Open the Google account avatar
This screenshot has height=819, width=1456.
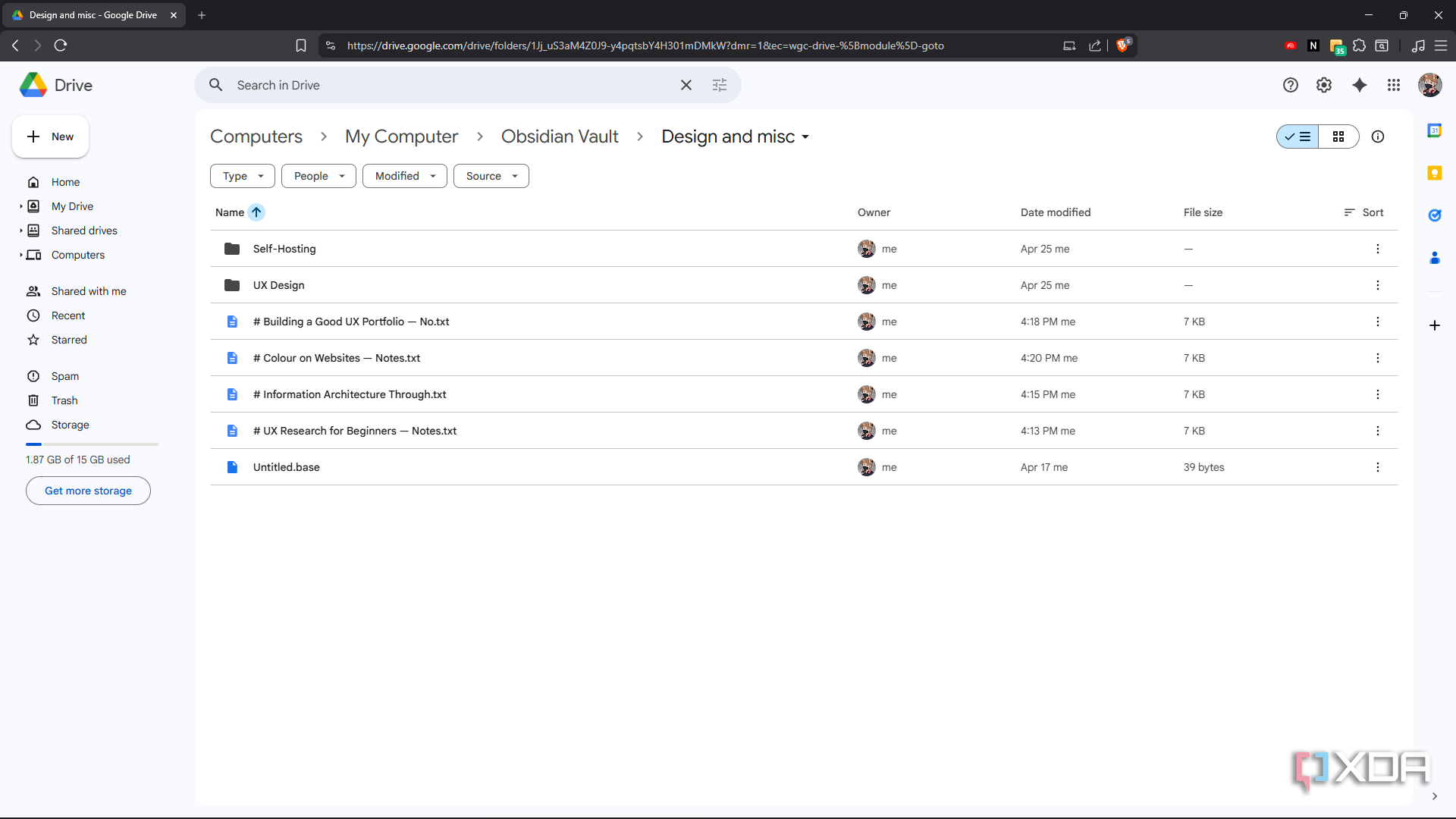coord(1430,85)
